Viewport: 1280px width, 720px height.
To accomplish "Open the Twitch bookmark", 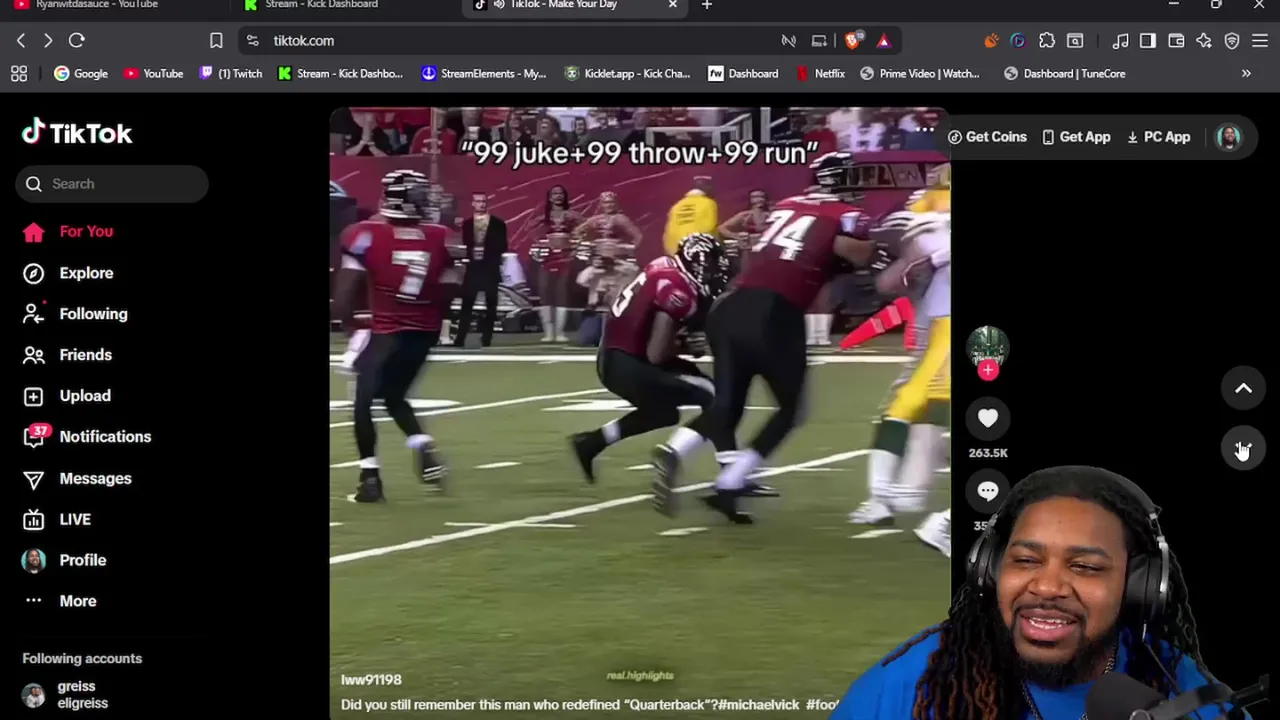I will point(231,74).
